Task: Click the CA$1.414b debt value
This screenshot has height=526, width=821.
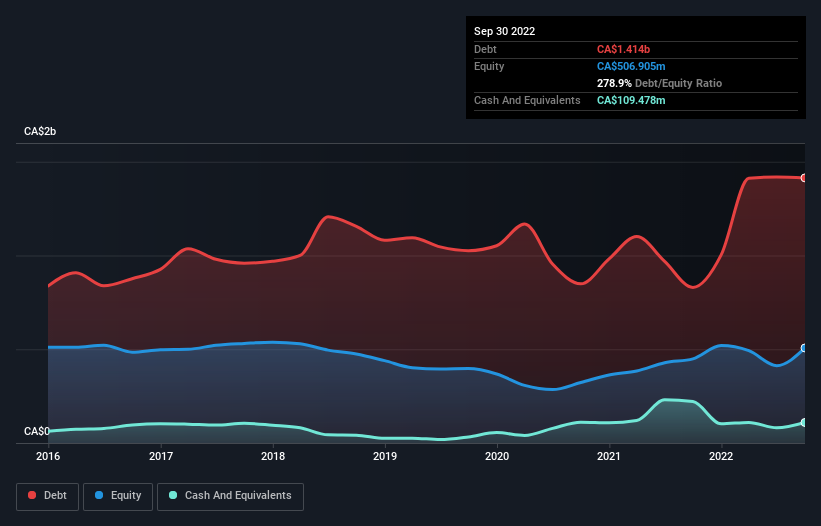Action: point(623,49)
